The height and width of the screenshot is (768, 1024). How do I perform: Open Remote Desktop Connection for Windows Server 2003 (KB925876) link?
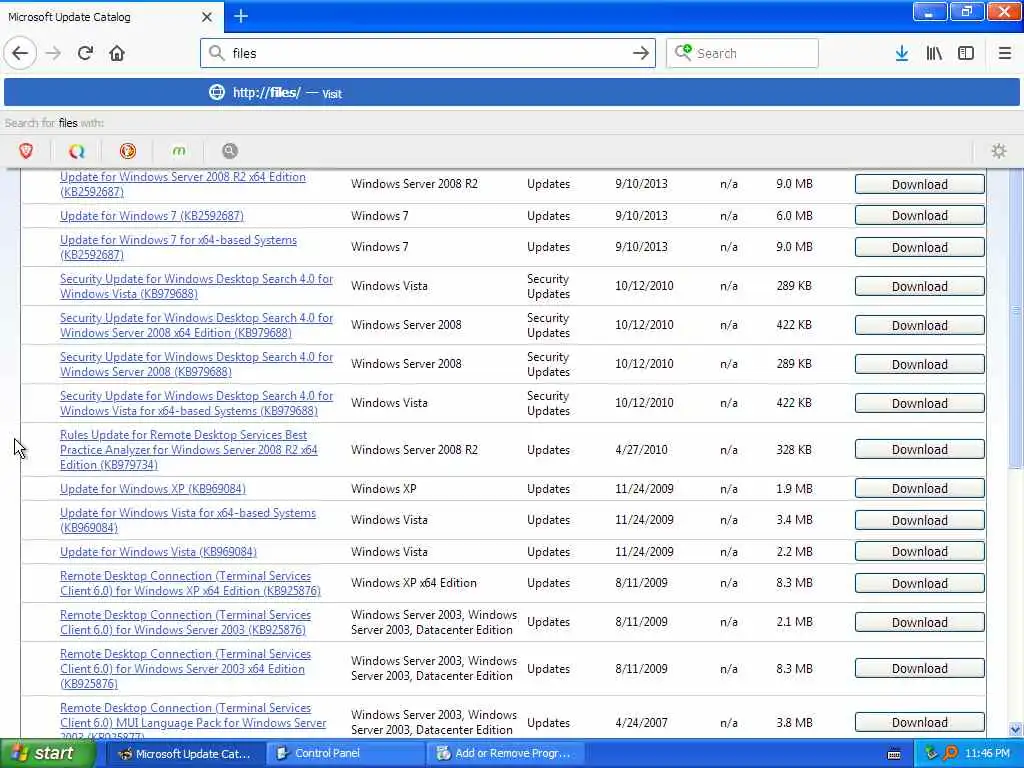(185, 622)
